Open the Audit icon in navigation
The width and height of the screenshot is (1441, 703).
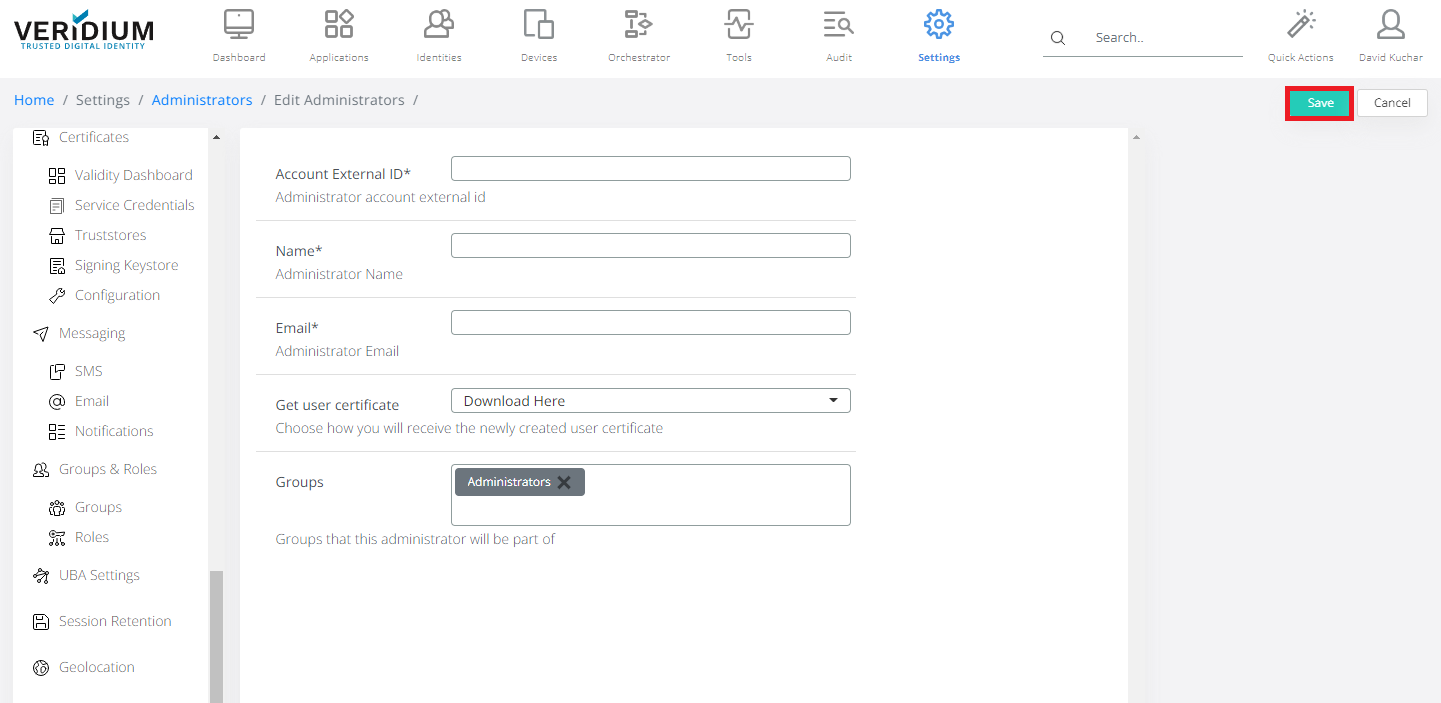click(838, 24)
